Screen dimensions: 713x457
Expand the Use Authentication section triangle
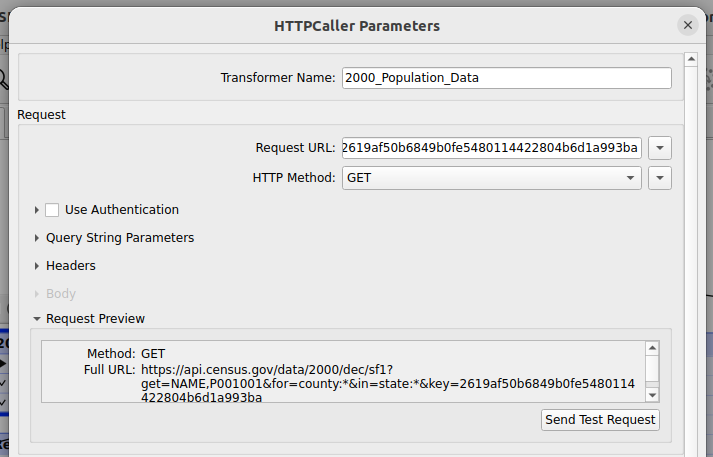37,210
